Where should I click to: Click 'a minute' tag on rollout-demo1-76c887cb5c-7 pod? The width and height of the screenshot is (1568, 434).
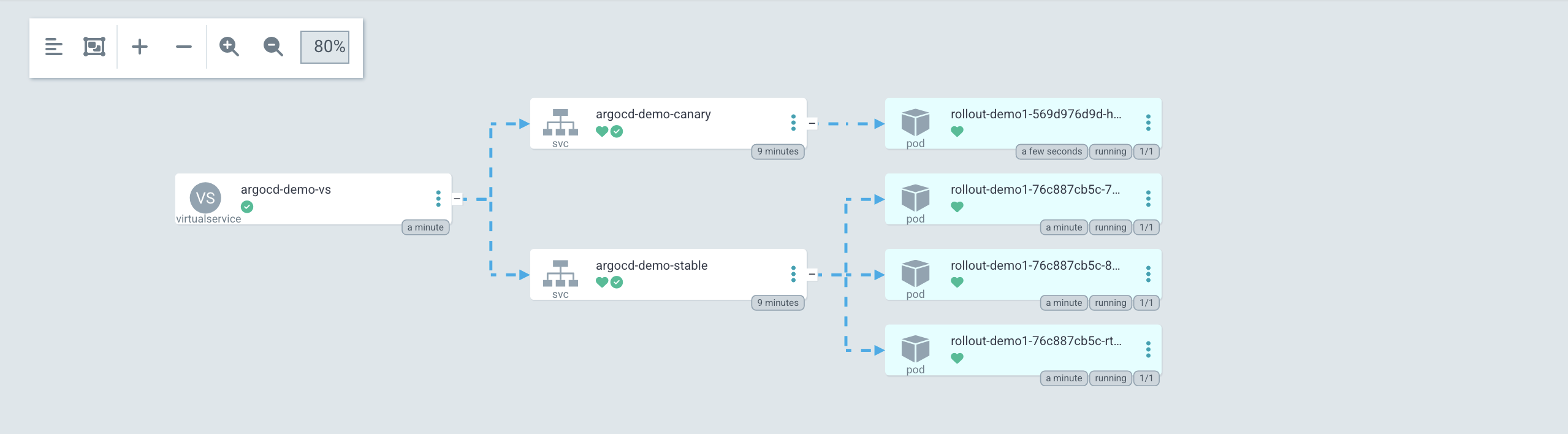click(x=1064, y=227)
